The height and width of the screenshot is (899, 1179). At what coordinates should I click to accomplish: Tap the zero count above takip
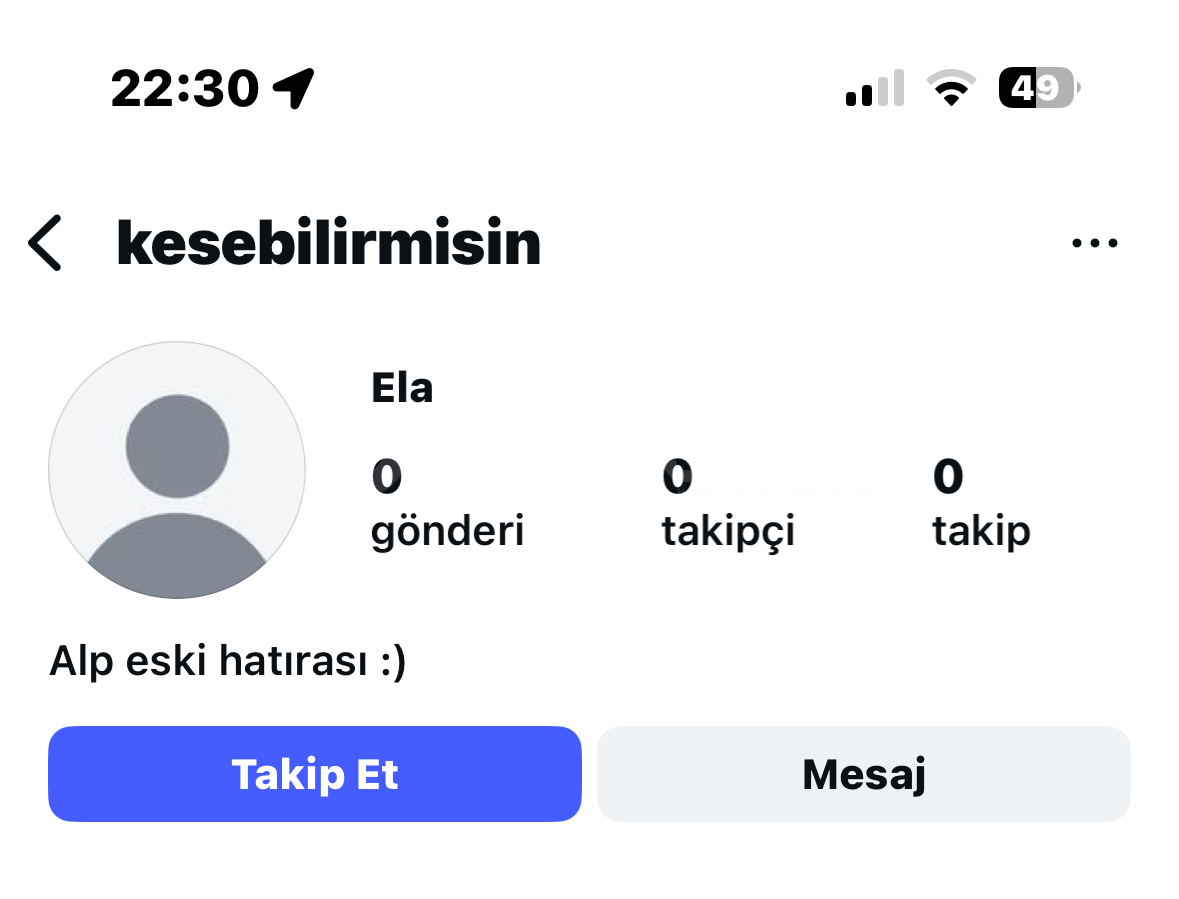point(948,477)
